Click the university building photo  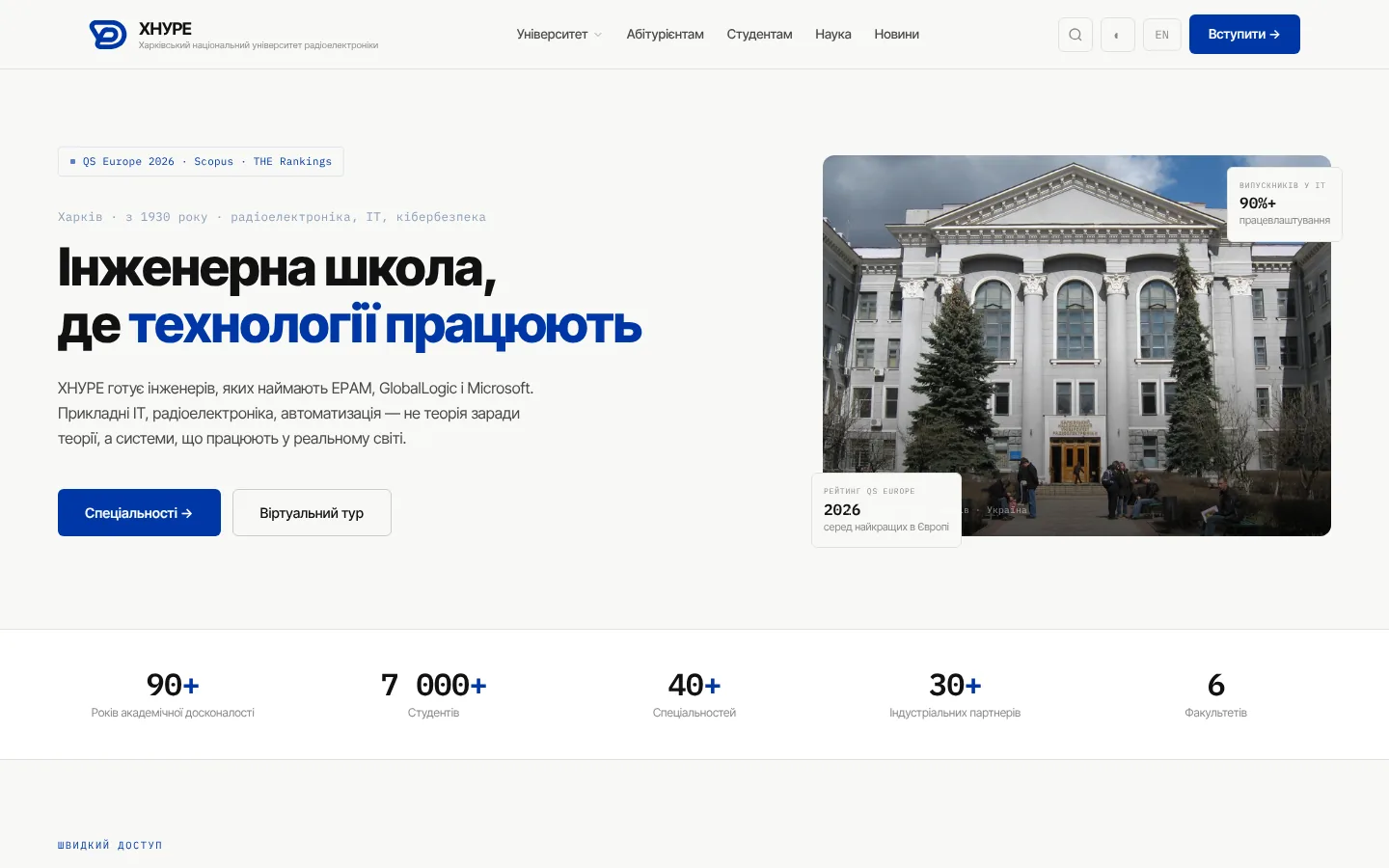click(x=1076, y=345)
